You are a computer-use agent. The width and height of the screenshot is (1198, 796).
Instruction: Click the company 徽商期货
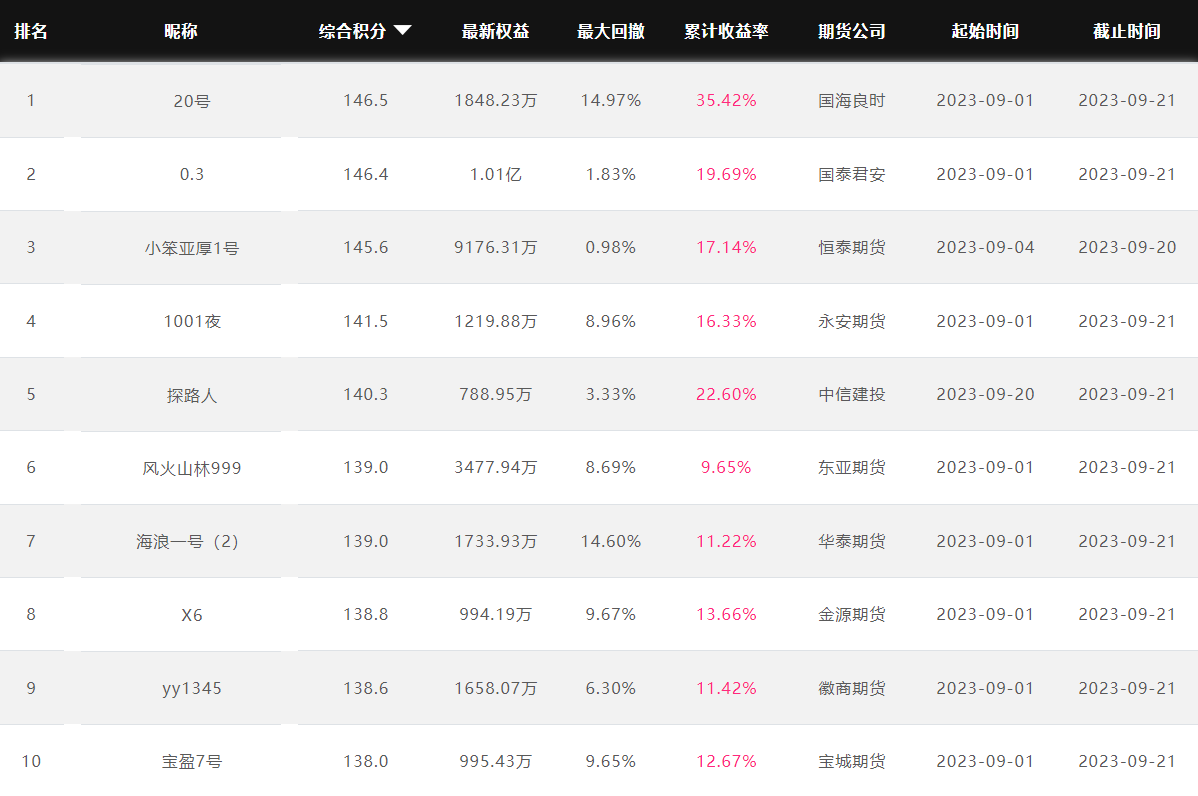(x=852, y=688)
